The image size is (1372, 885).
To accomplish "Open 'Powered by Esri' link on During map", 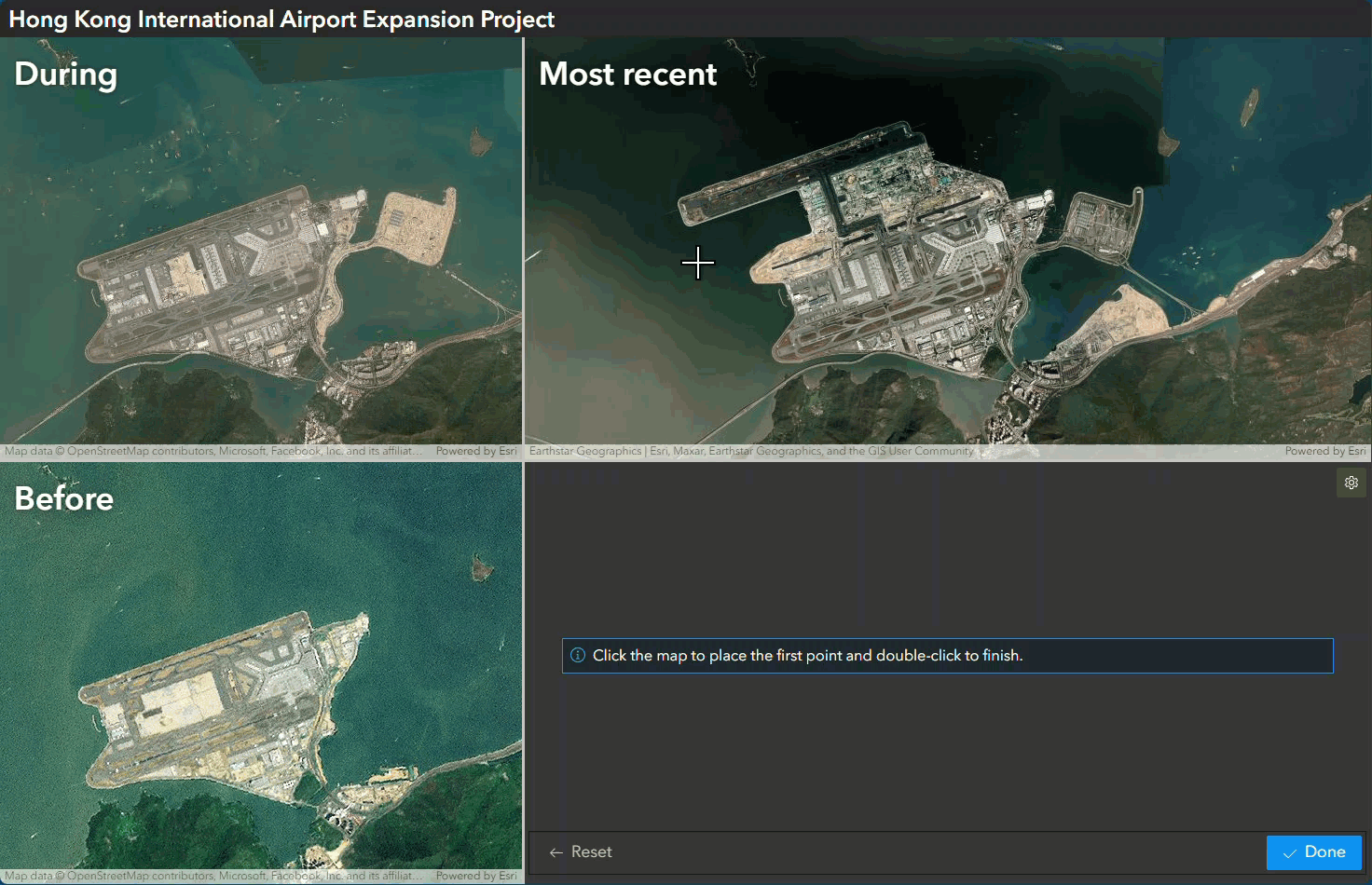I will pos(476,451).
